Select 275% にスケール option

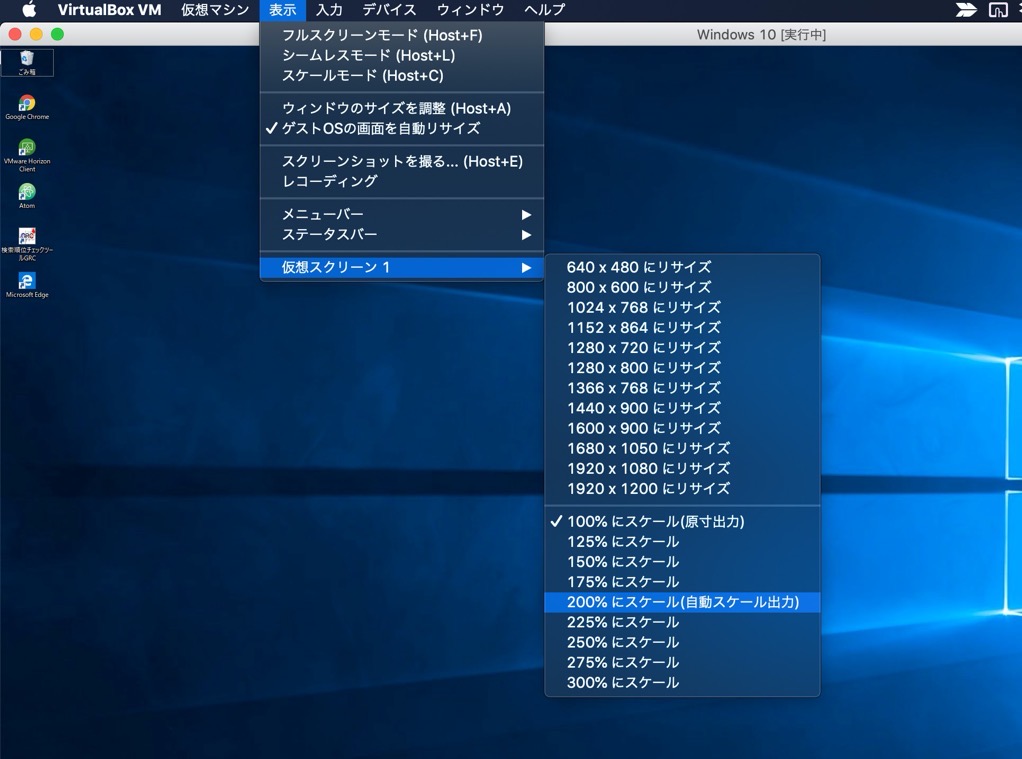[682, 662]
